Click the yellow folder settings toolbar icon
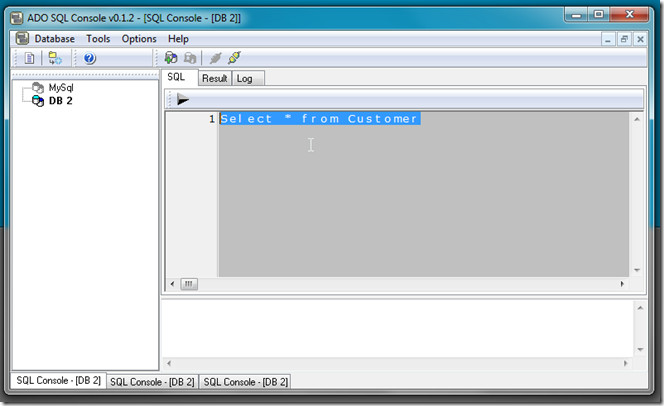The image size is (664, 406). pos(55,58)
